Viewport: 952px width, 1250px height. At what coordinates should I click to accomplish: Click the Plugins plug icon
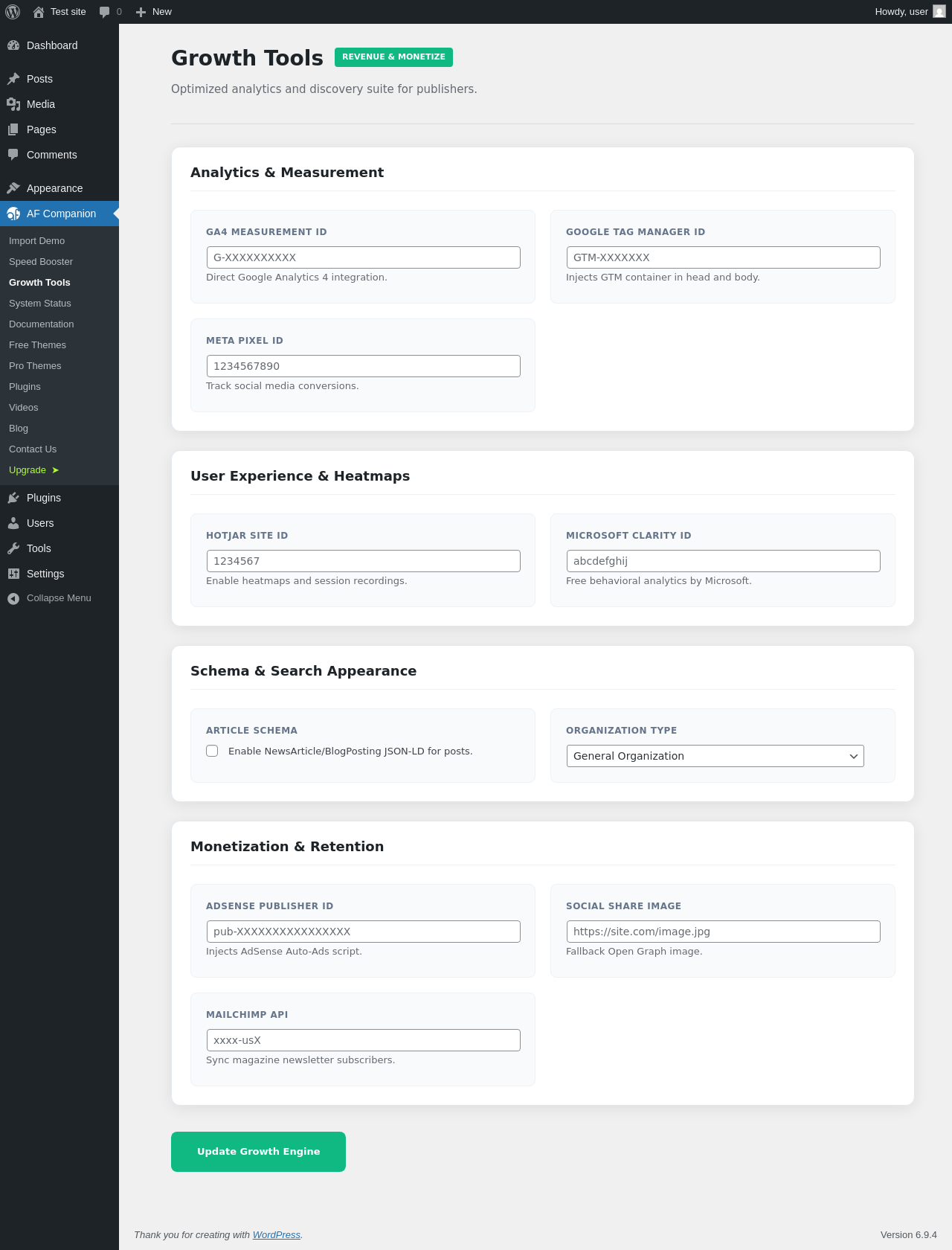[x=13, y=498]
